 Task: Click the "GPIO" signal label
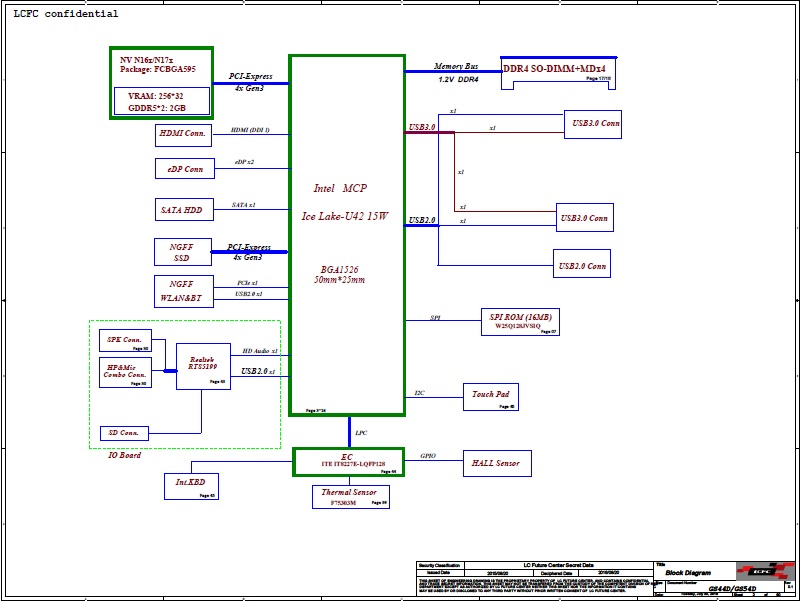pyautogui.click(x=428, y=456)
